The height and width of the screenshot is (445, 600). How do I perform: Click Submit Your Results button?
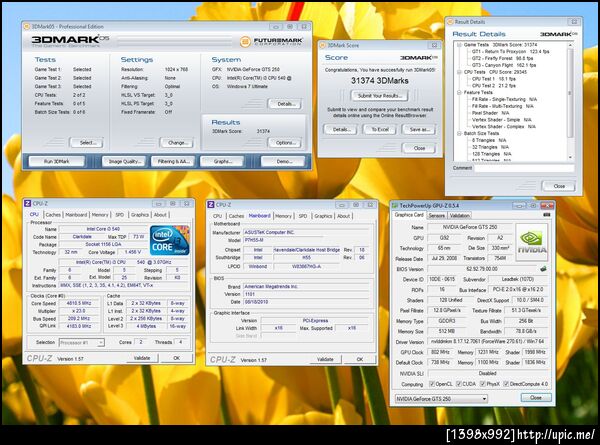point(380,96)
